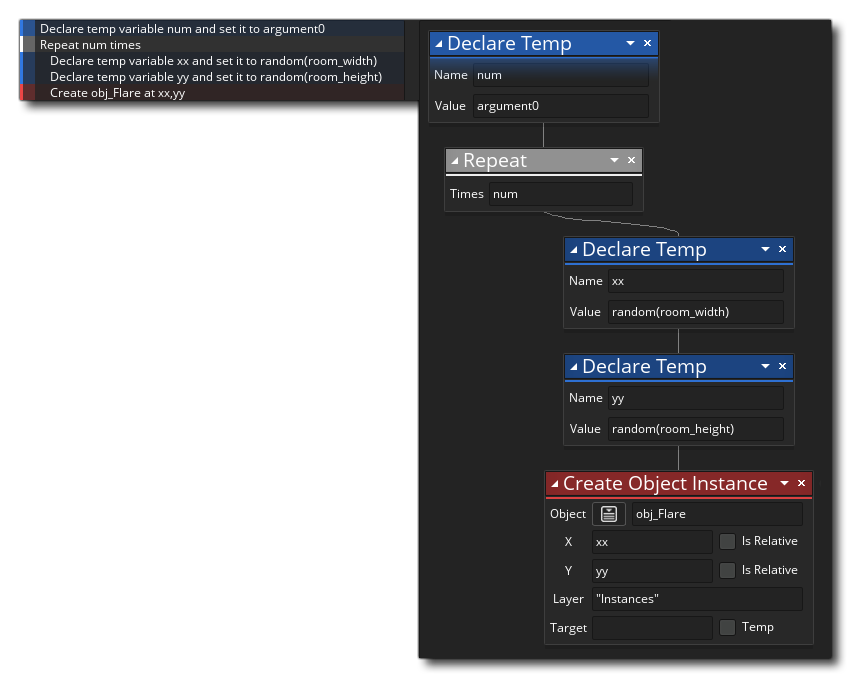The height and width of the screenshot is (678, 851).
Task: Click the Value field containing argument0
Action: coord(560,106)
